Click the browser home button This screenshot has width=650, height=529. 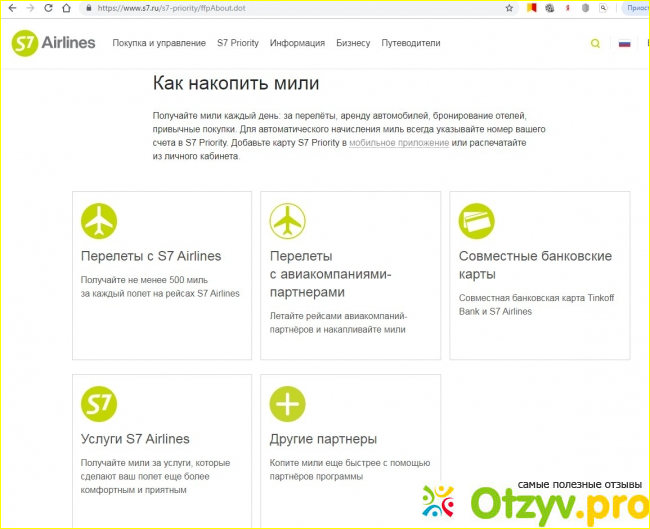(x=66, y=7)
